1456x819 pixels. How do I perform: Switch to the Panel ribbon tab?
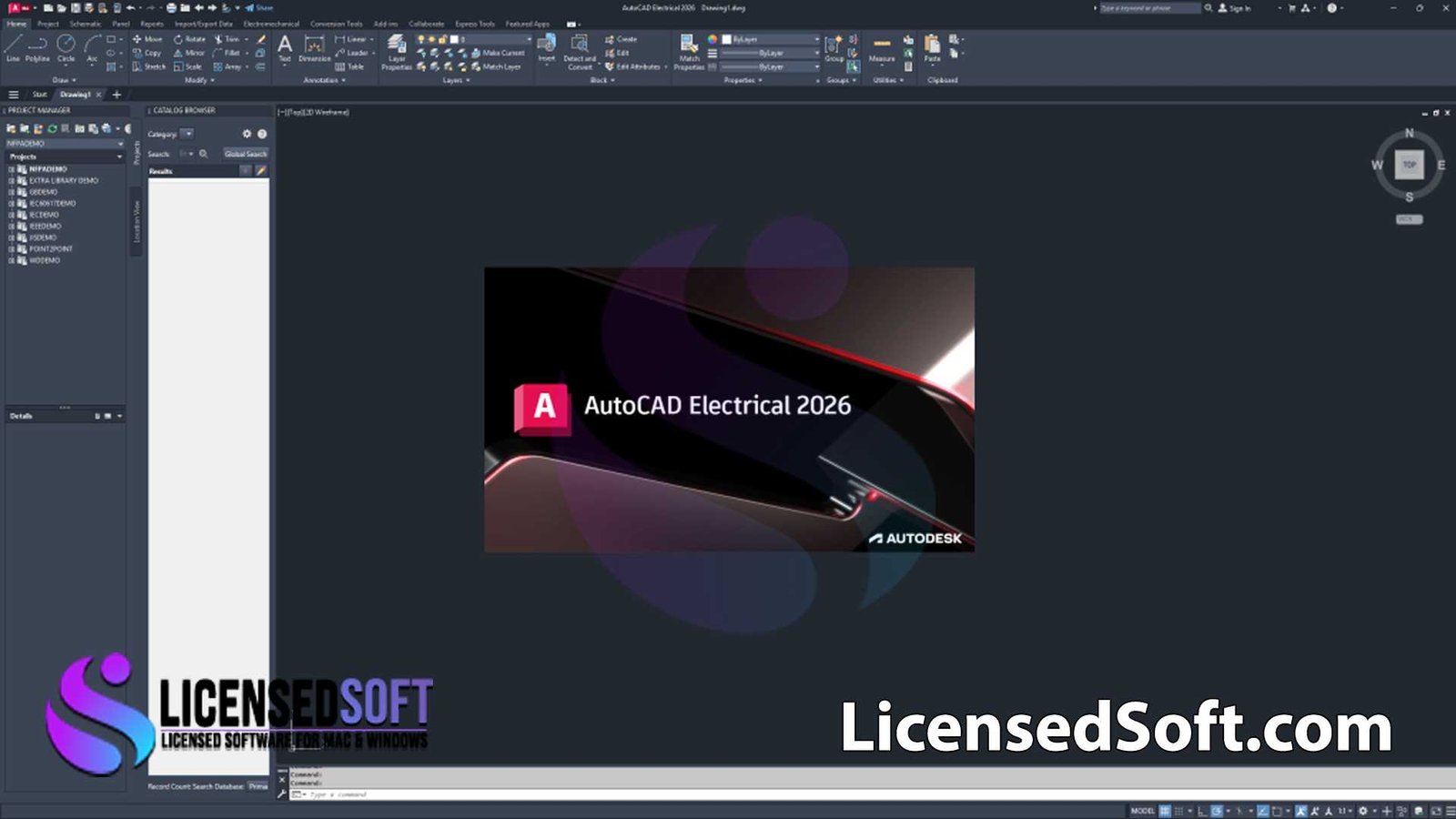click(121, 24)
